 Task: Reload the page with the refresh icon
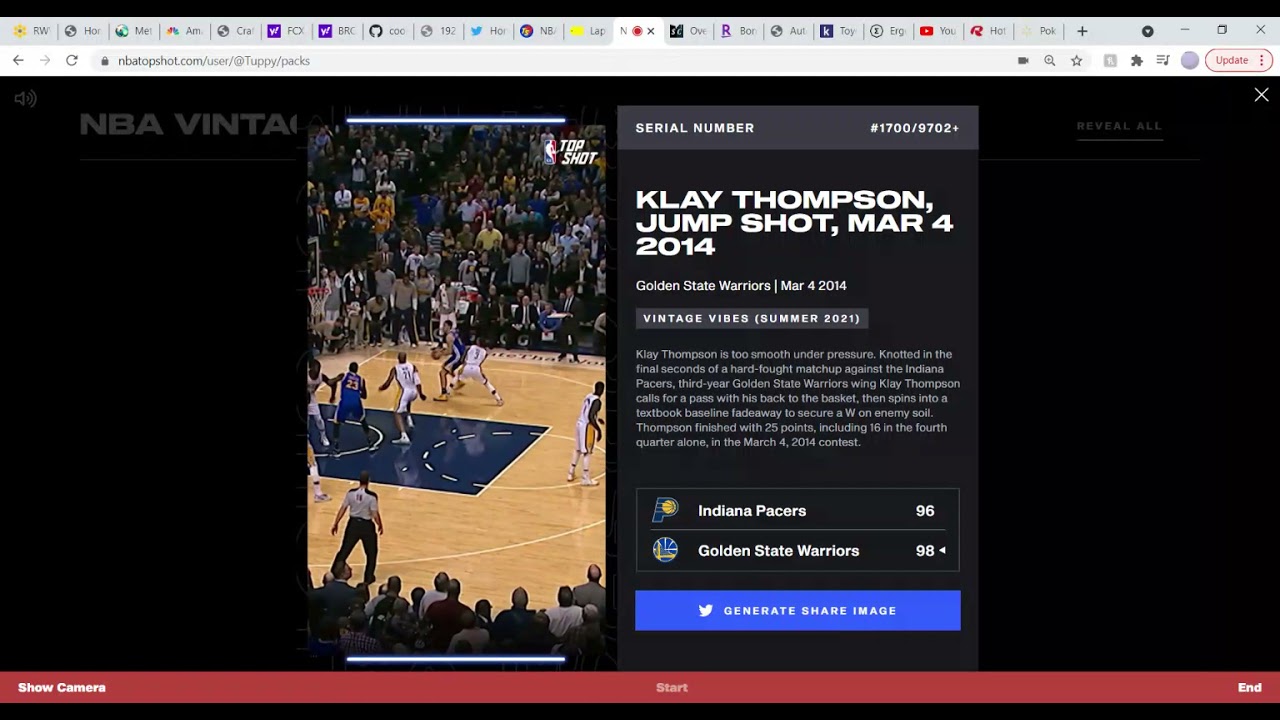tap(72, 60)
